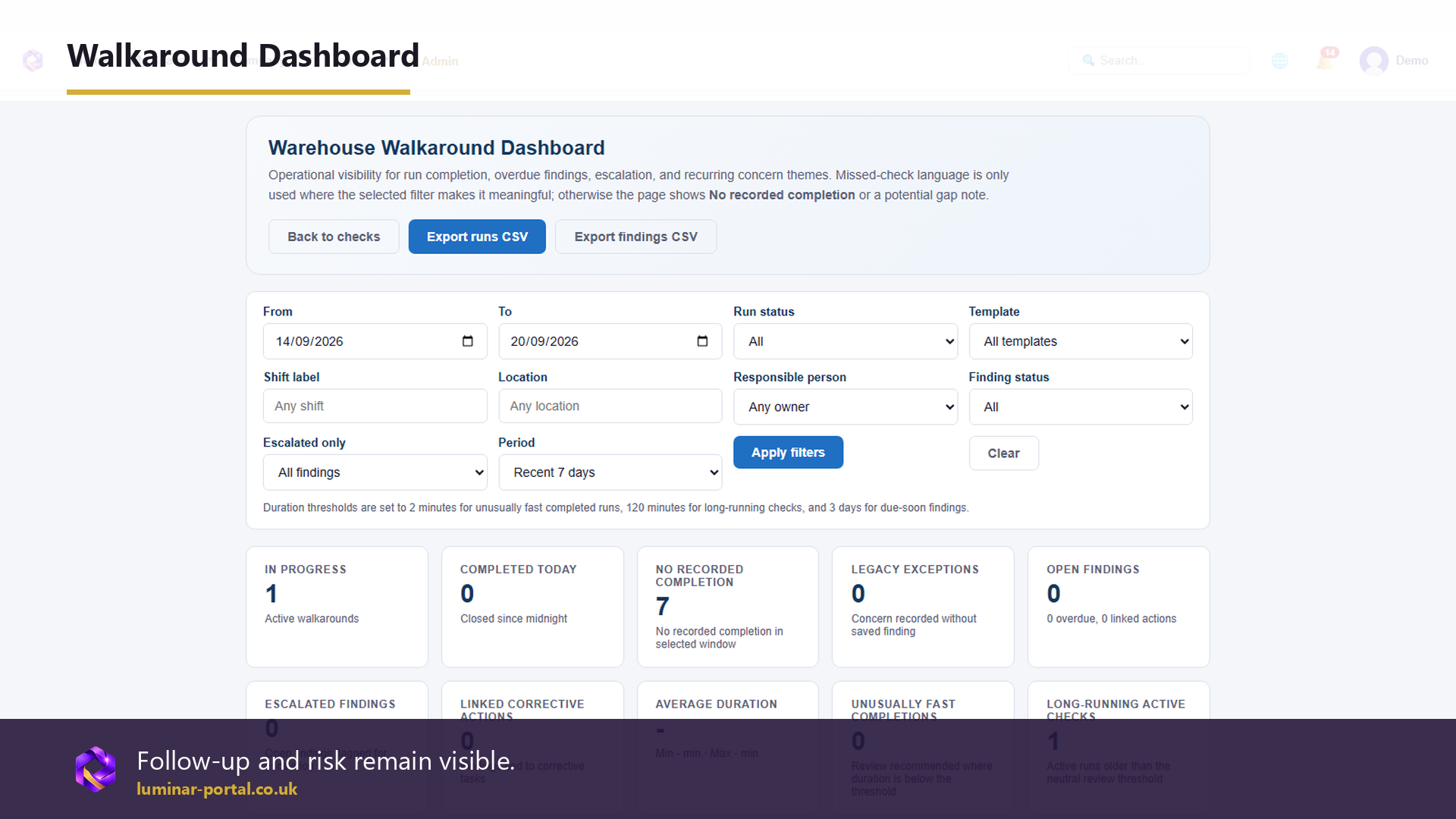Focus the Shift label input field

coord(375,406)
